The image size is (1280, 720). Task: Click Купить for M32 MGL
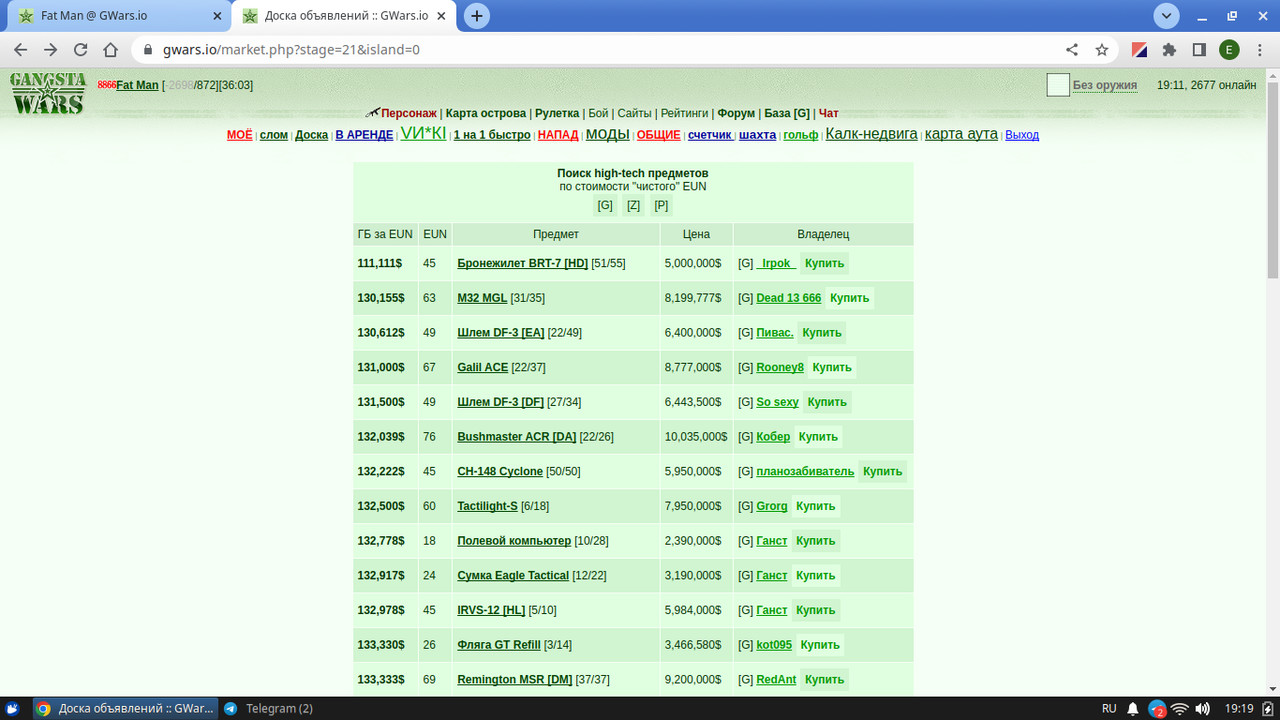pyautogui.click(x=850, y=298)
